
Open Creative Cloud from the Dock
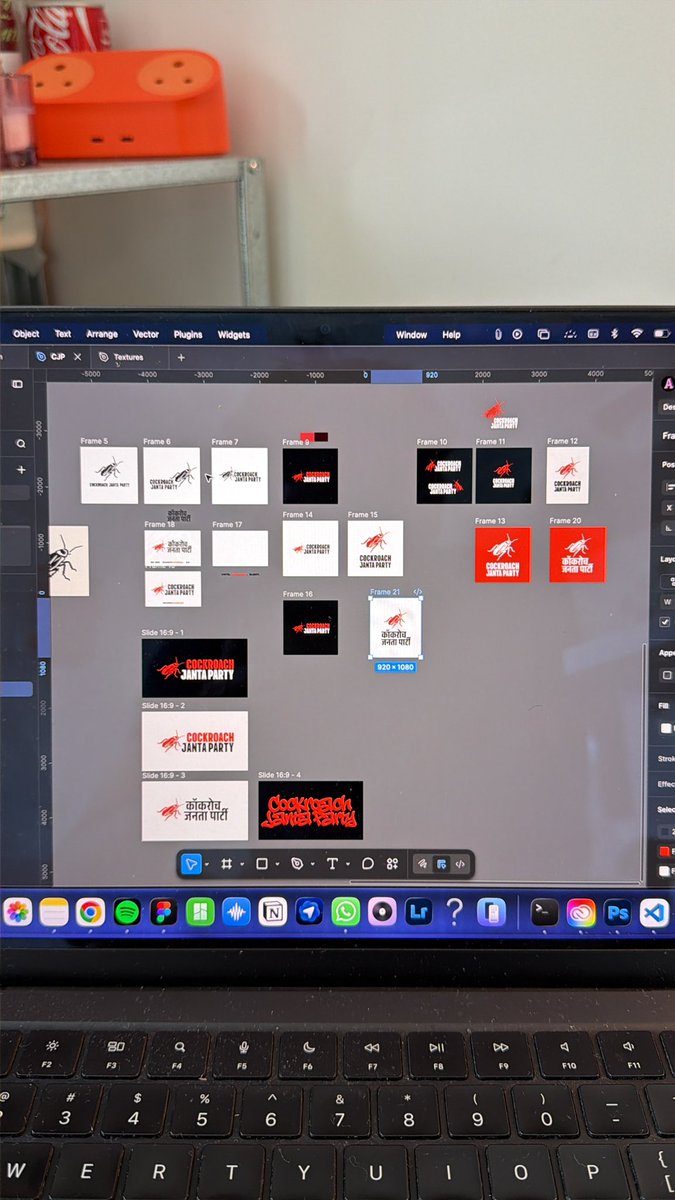(x=581, y=911)
